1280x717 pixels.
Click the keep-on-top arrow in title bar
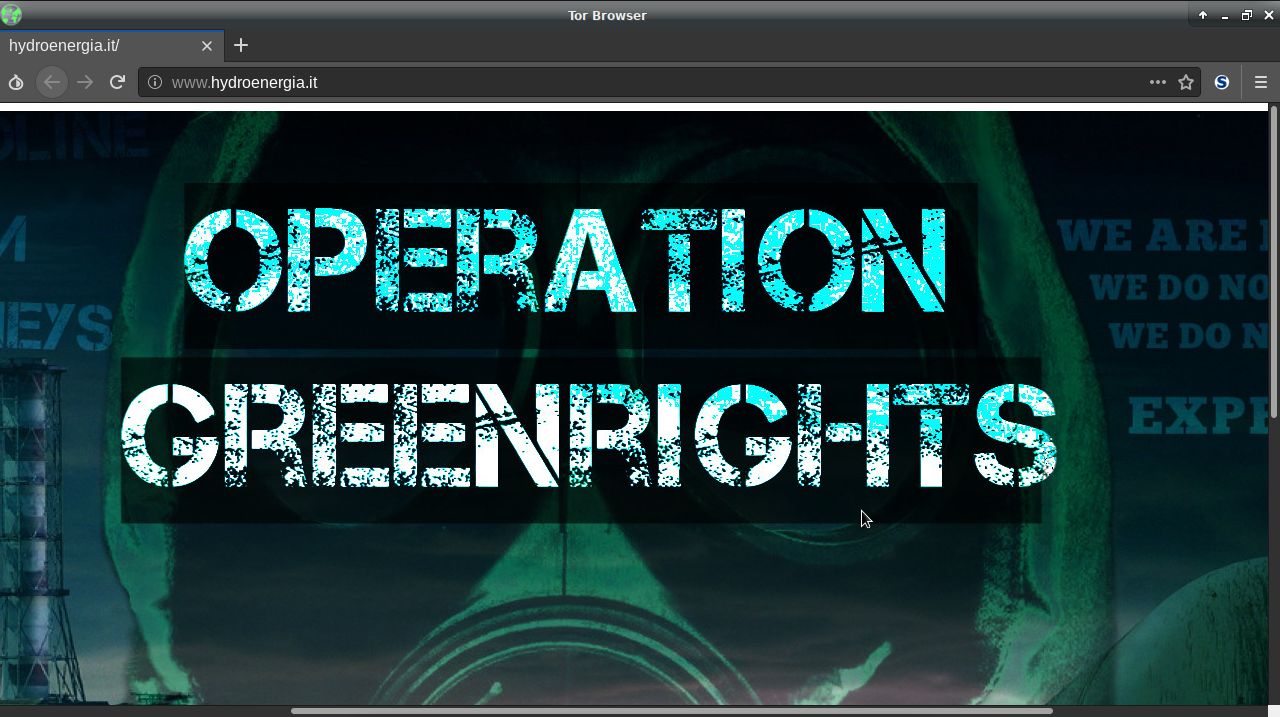(1203, 15)
